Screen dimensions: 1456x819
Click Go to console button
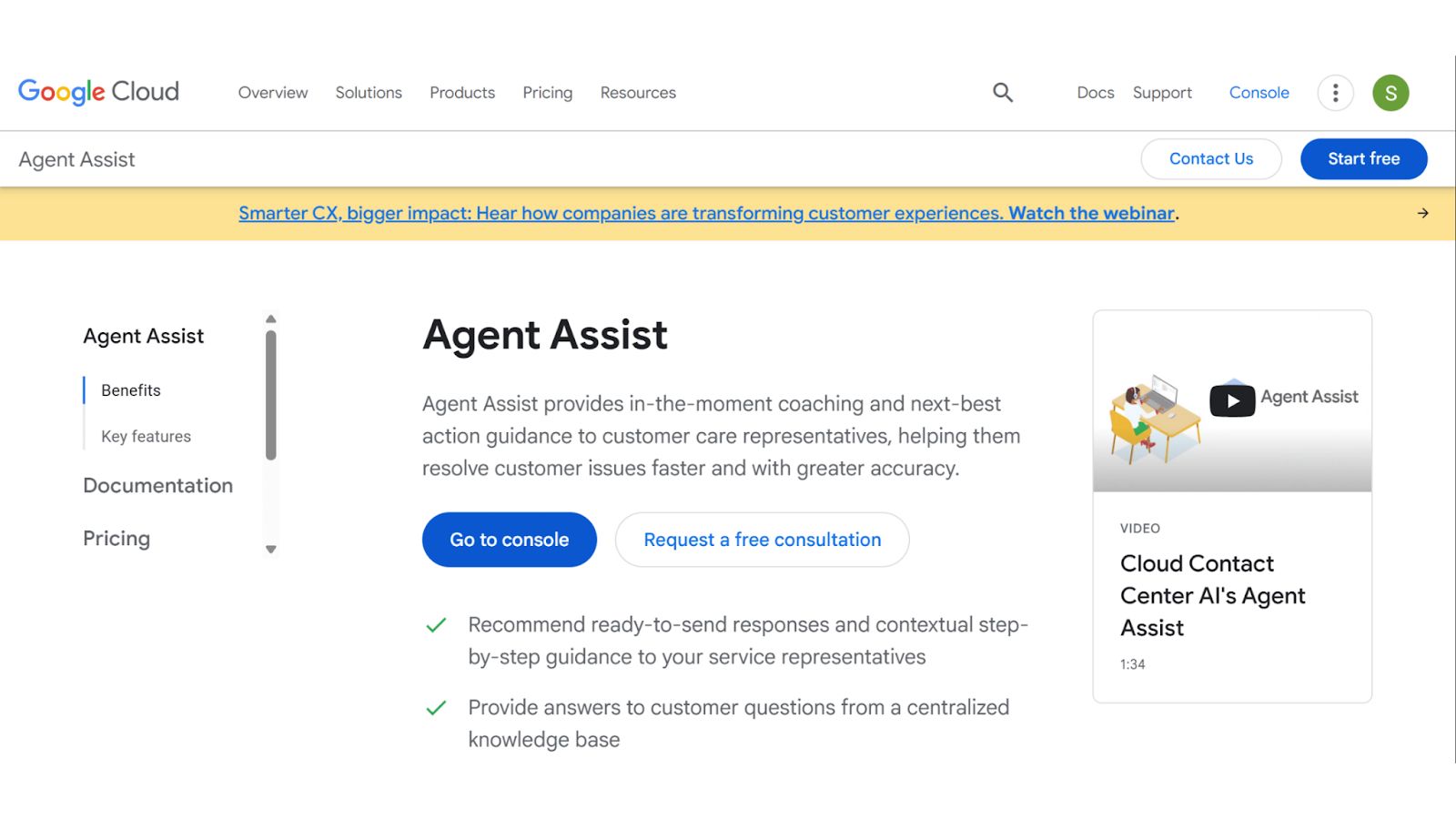[510, 540]
